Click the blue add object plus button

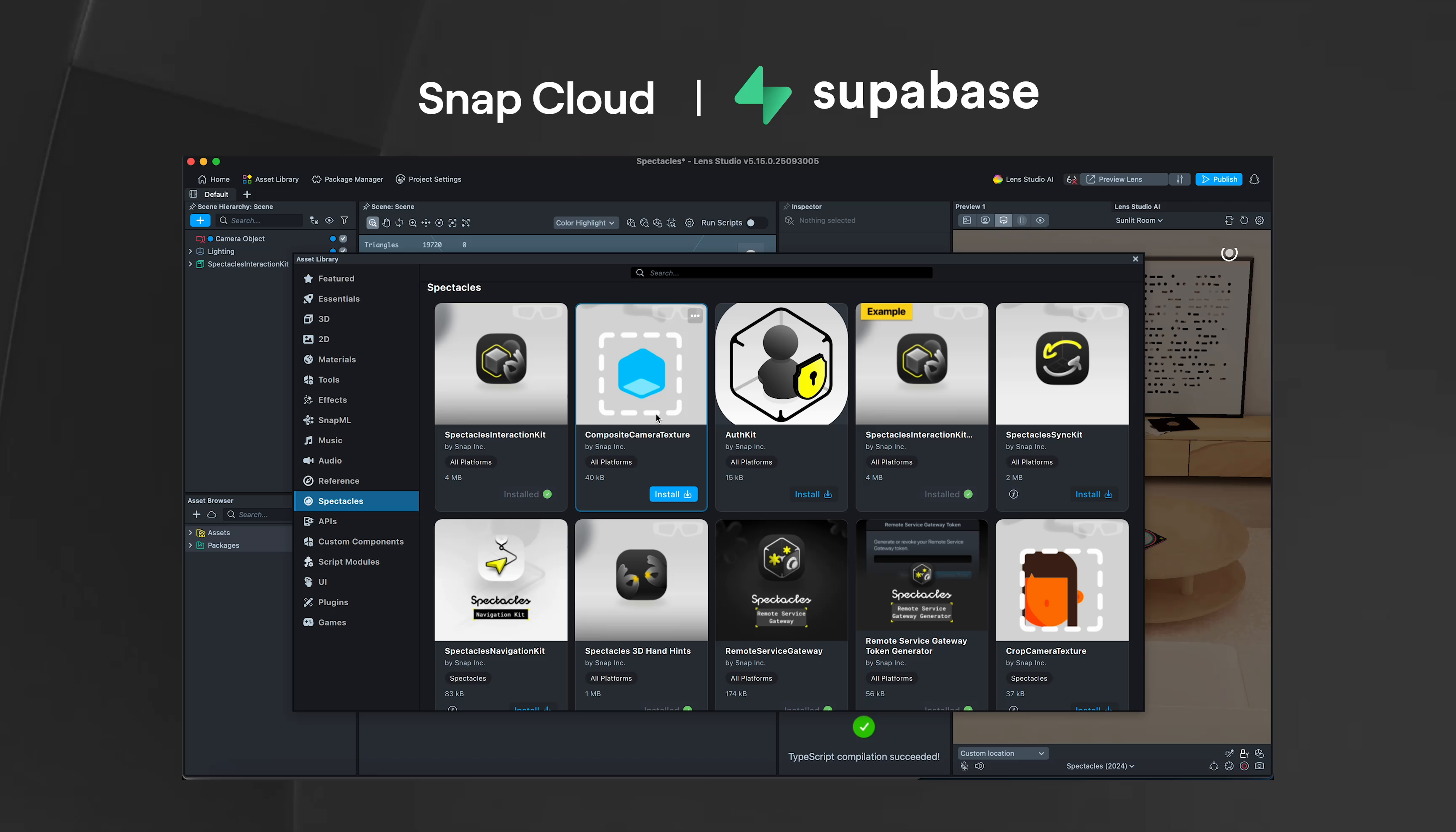click(200, 220)
